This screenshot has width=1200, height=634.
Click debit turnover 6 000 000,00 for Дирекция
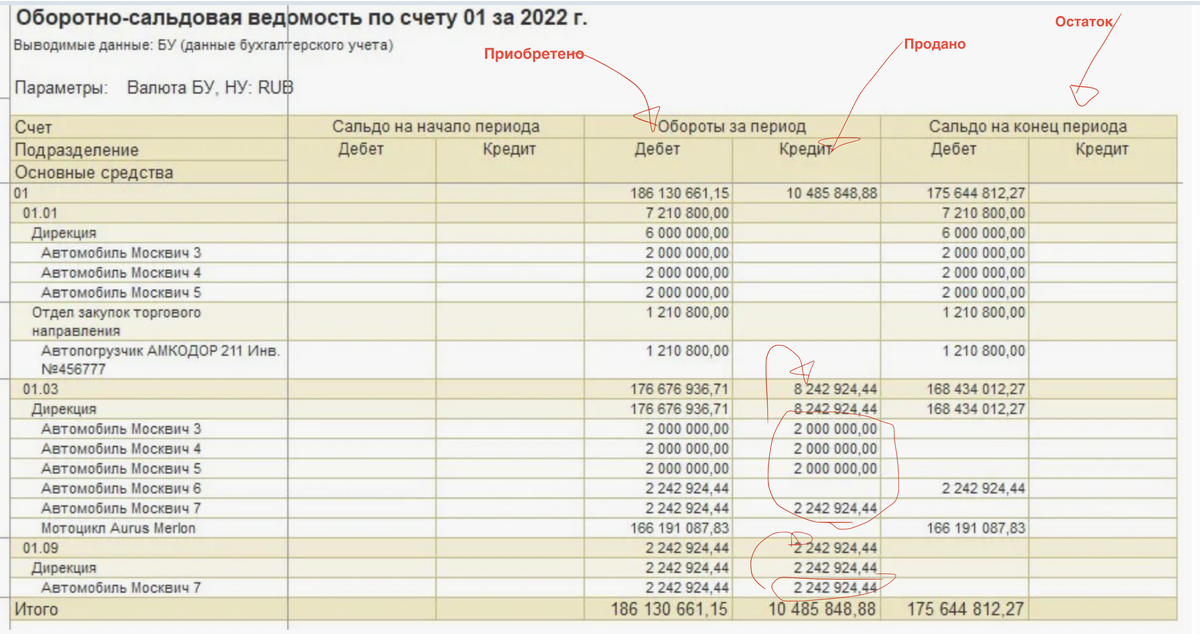pyautogui.click(x=688, y=233)
